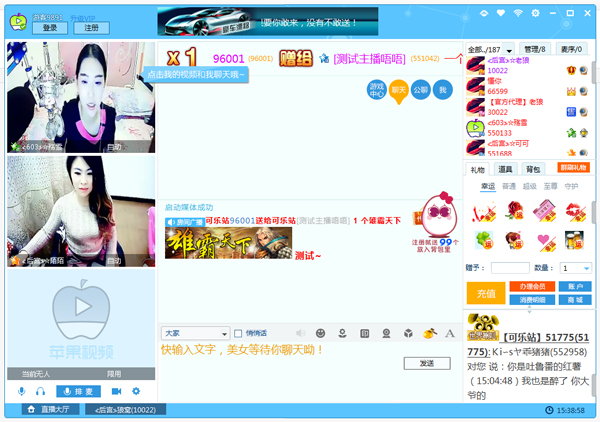Expand the 全部../187 user list dropdown
The image size is (600, 422).
tap(509, 50)
